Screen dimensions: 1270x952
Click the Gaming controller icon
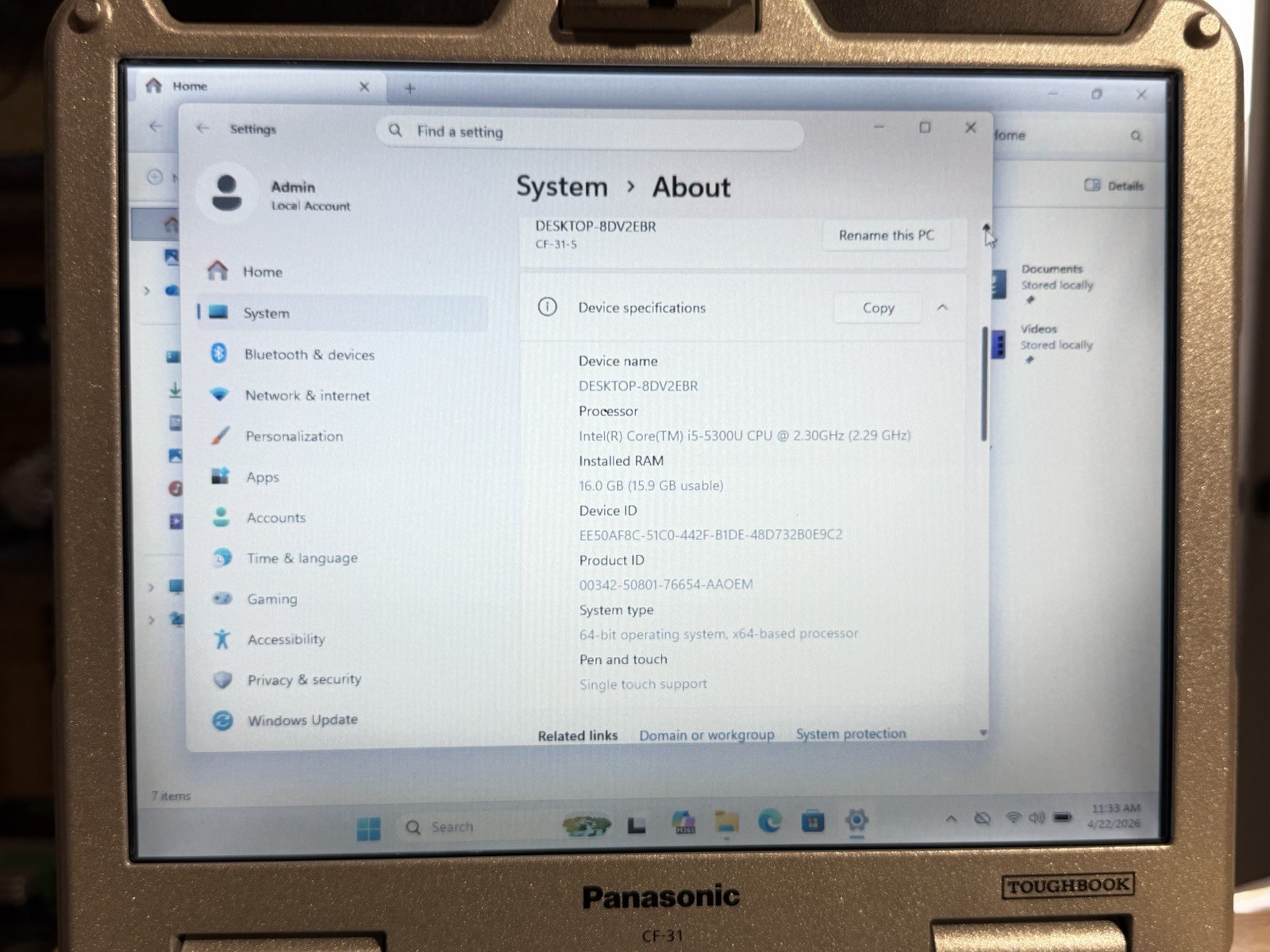pos(222,598)
